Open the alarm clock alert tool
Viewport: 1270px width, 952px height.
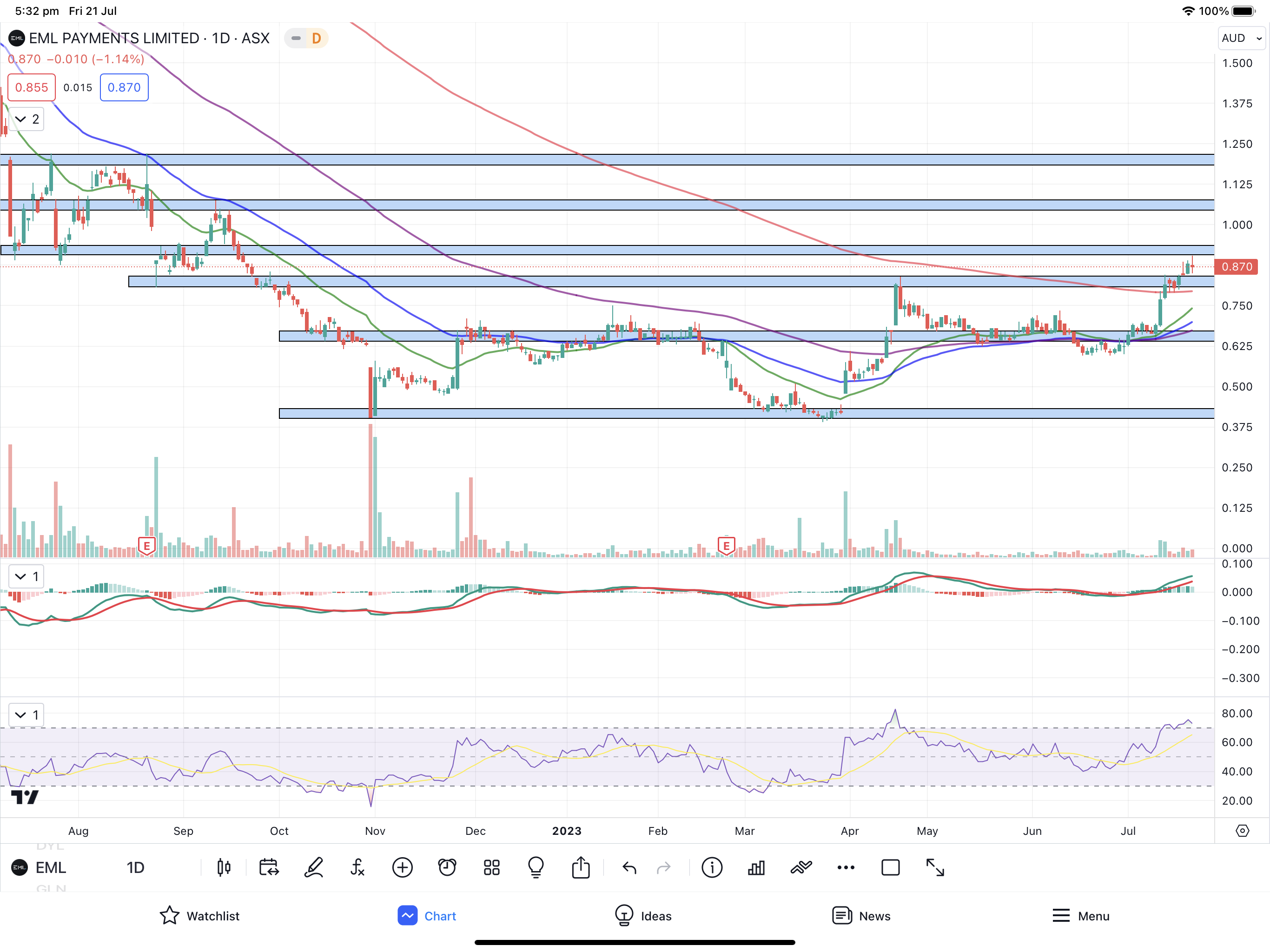pyautogui.click(x=447, y=867)
